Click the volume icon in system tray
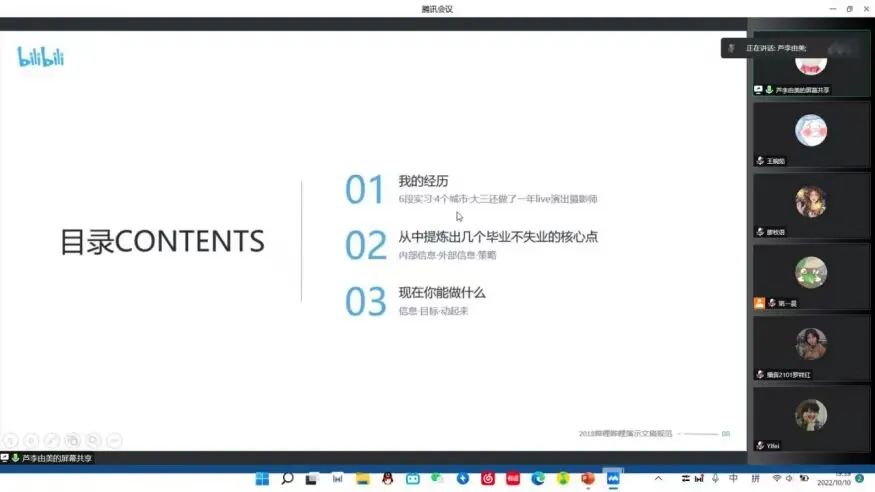This screenshot has width=875, height=492. point(793,479)
